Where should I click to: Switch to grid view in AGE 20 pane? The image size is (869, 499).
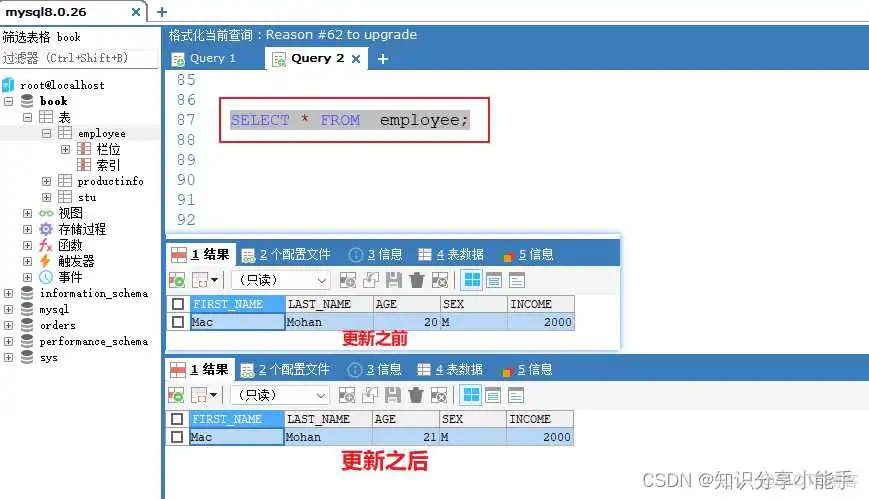[472, 280]
